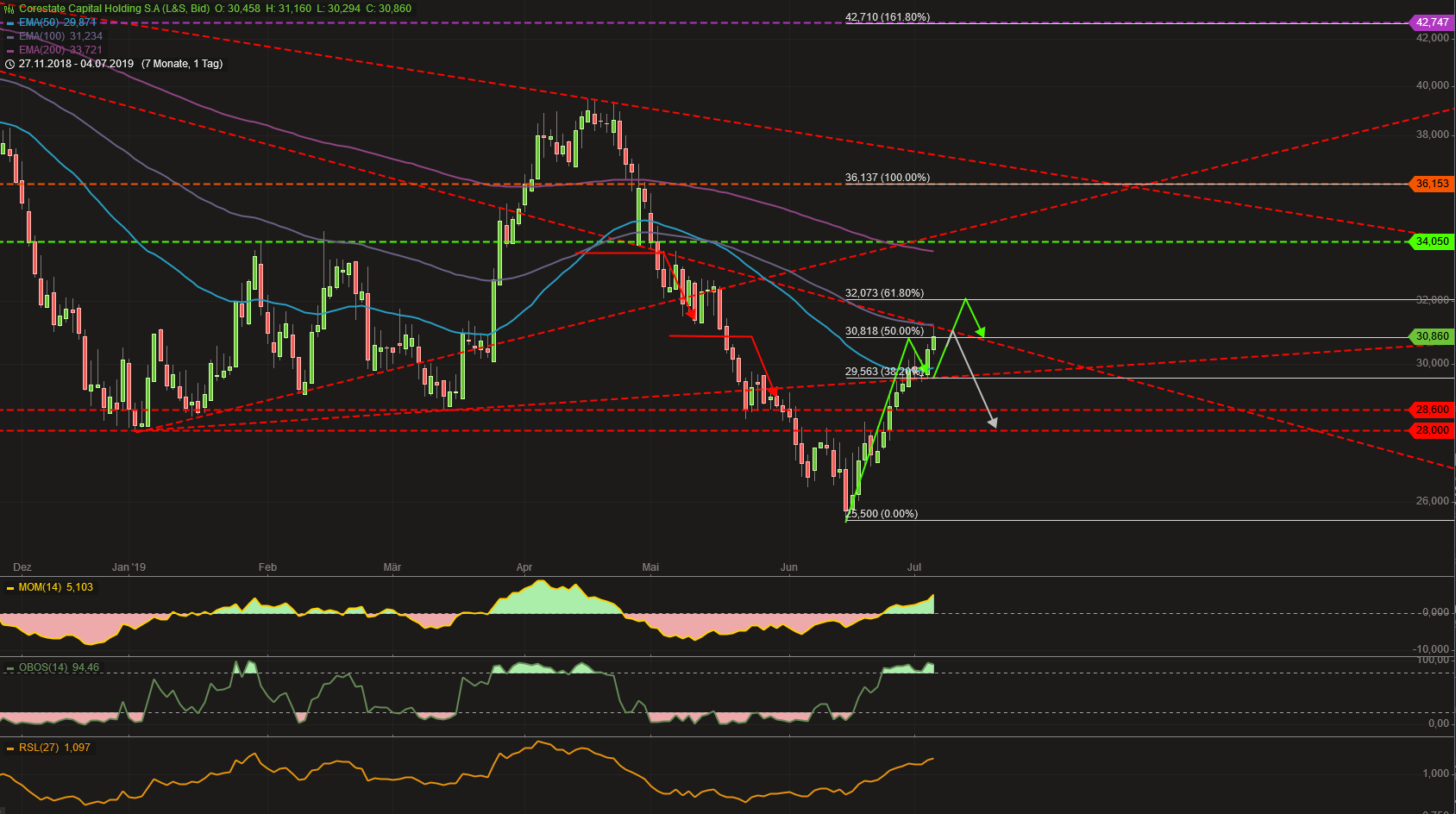This screenshot has height=814, width=1456.
Task: Open the clock icon for the date range
Action: (9, 65)
